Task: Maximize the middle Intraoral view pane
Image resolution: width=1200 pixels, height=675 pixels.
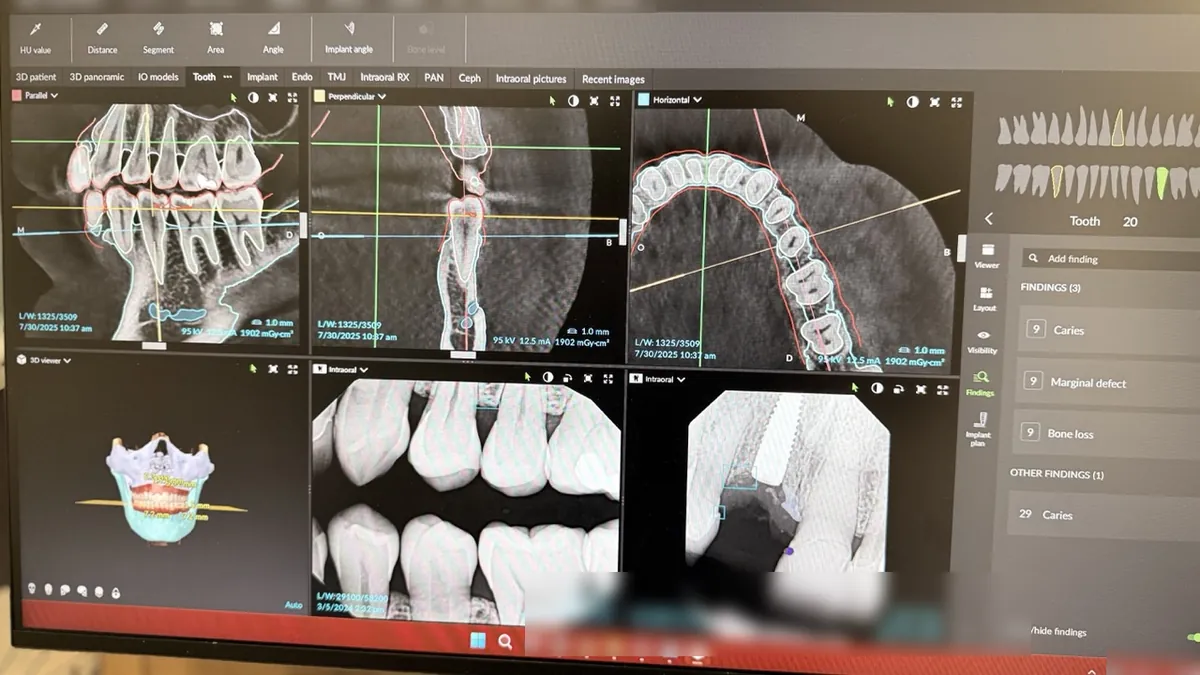Action: click(610, 378)
